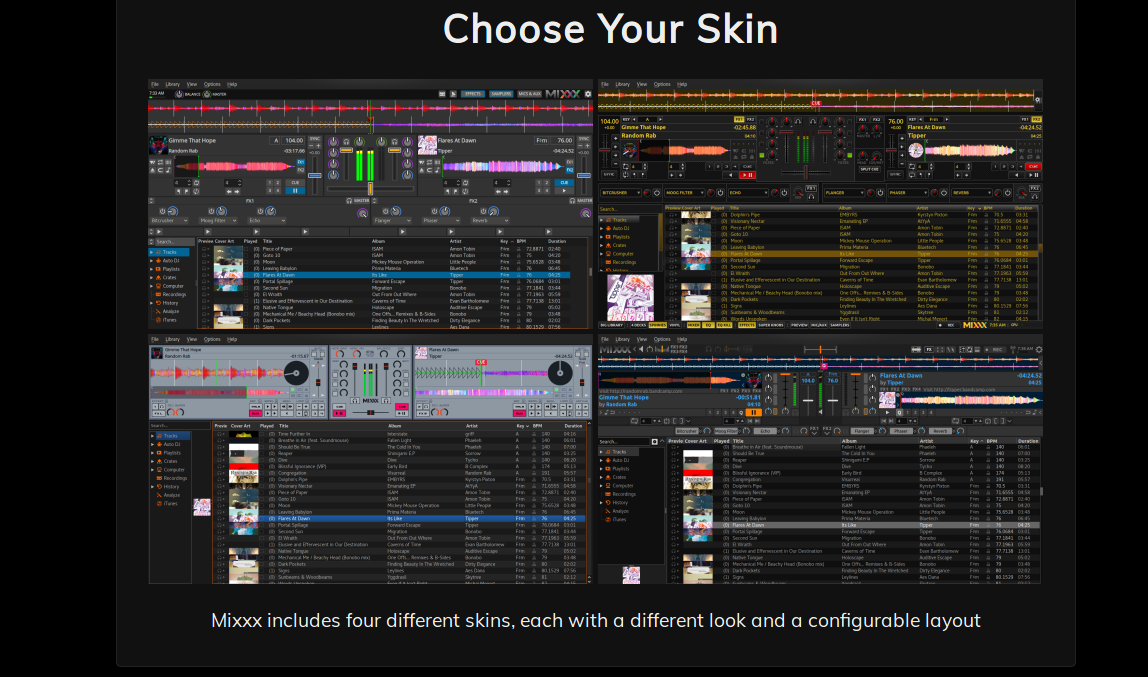This screenshot has width=1148, height=677.
Task: Click the SYNC button on deck 1, top-left skin
Action: point(315,138)
